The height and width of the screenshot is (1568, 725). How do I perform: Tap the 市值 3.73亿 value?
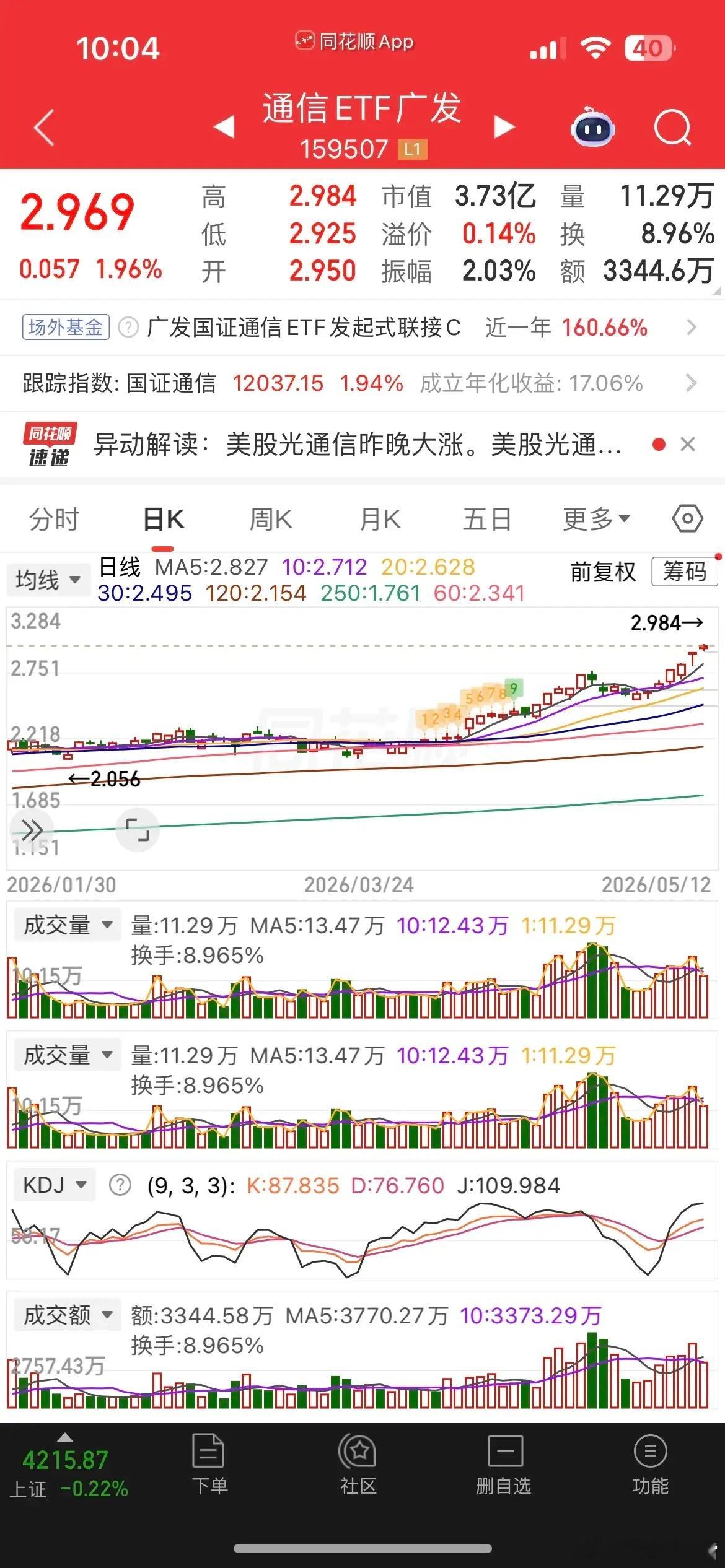[495, 196]
